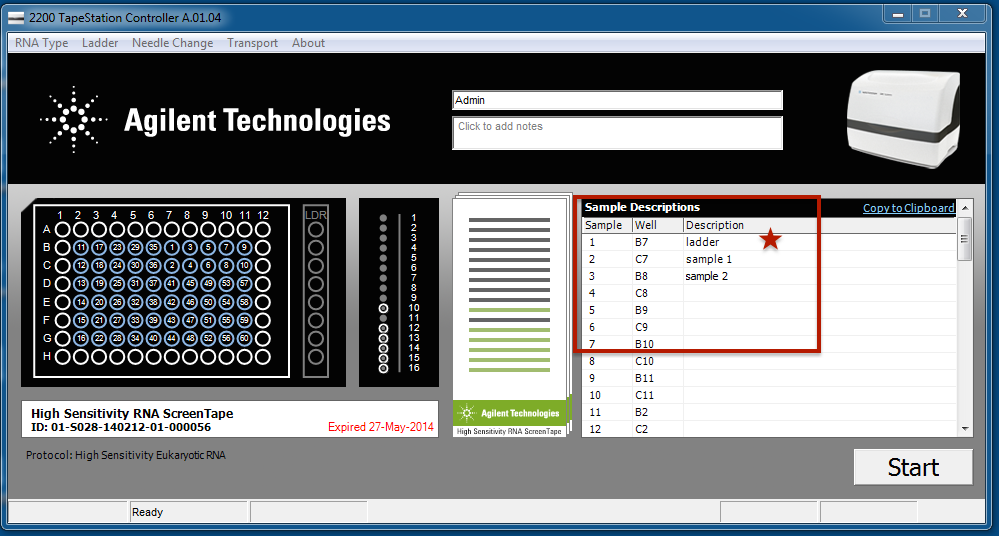Select tape lane 10 indicator
The width and height of the screenshot is (999, 536).
click(383, 308)
